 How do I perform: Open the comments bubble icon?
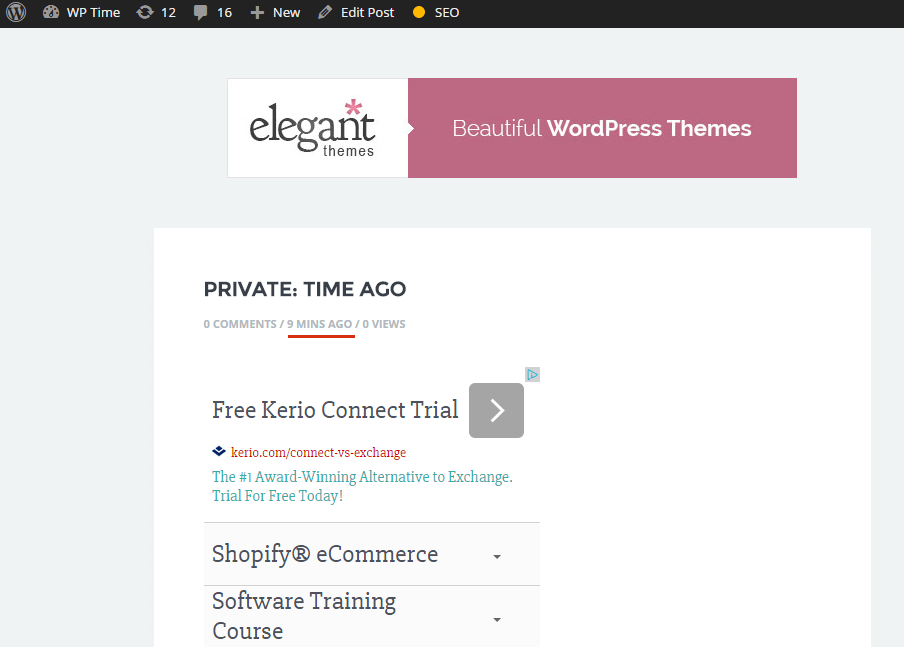pyautogui.click(x=200, y=13)
